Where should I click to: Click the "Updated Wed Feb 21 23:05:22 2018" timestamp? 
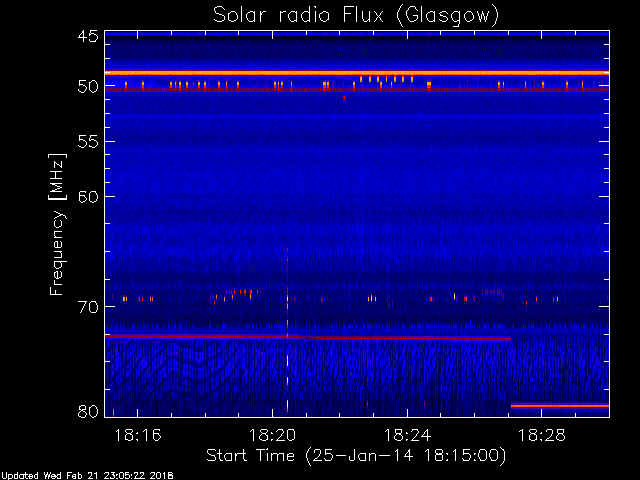(x=87, y=476)
